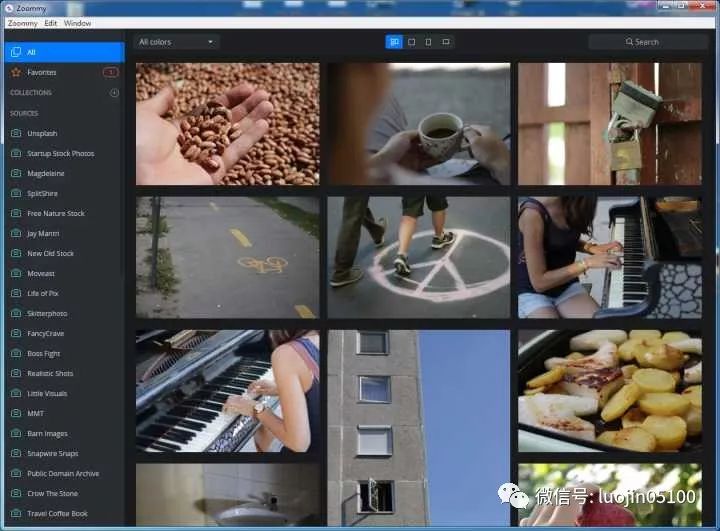Add a new collection with plus icon
Screen dimensions: 720x531
pyautogui.click(x=114, y=93)
